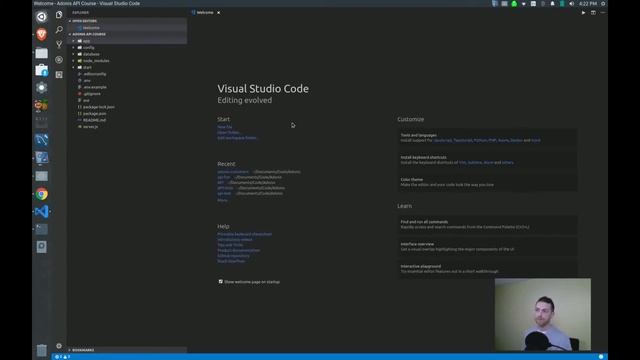Expand the database folder
Viewport: 640px width, 360px height.
click(x=128, y=54)
